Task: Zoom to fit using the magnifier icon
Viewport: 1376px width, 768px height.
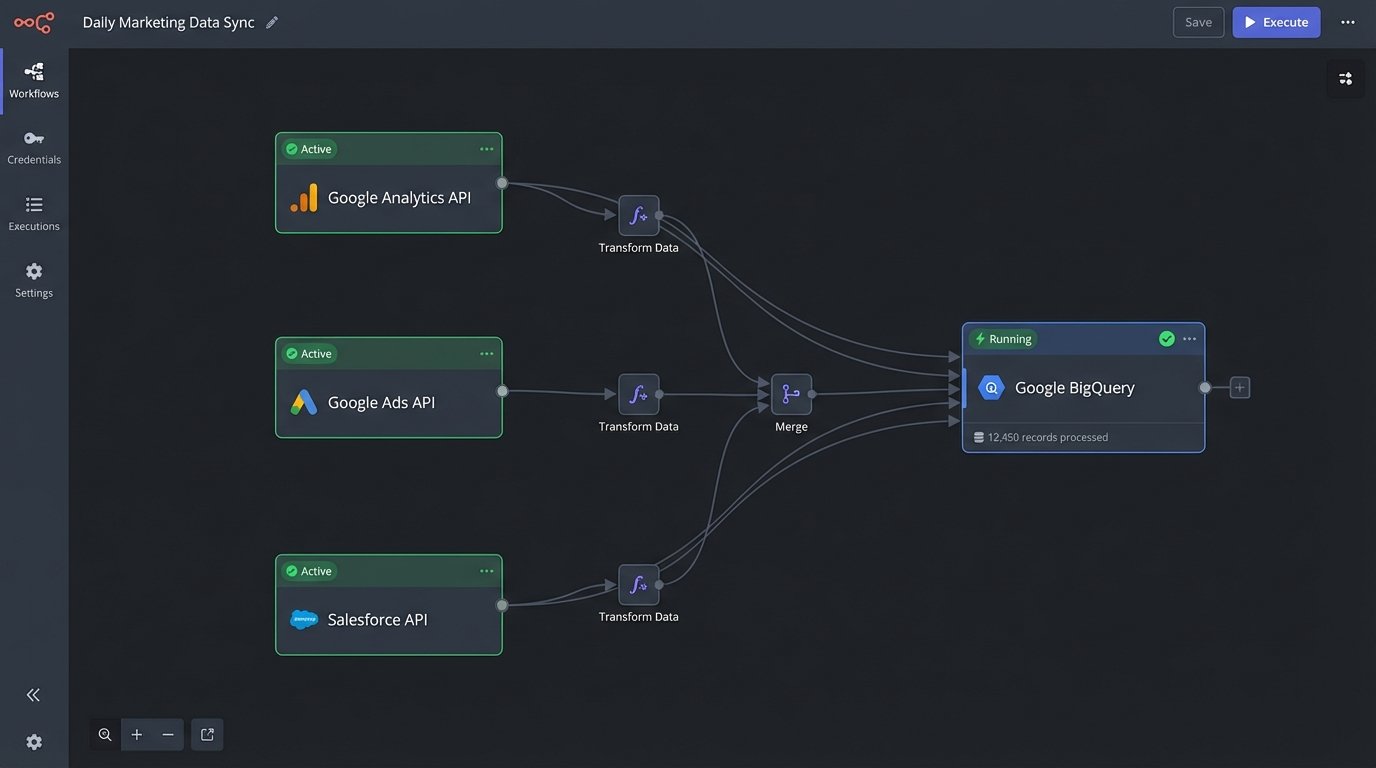Action: [x=104, y=733]
